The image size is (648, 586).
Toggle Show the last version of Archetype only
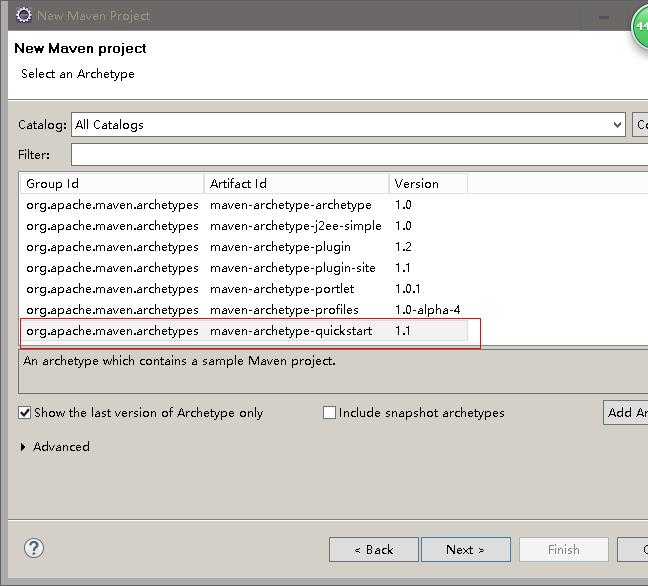(x=24, y=412)
